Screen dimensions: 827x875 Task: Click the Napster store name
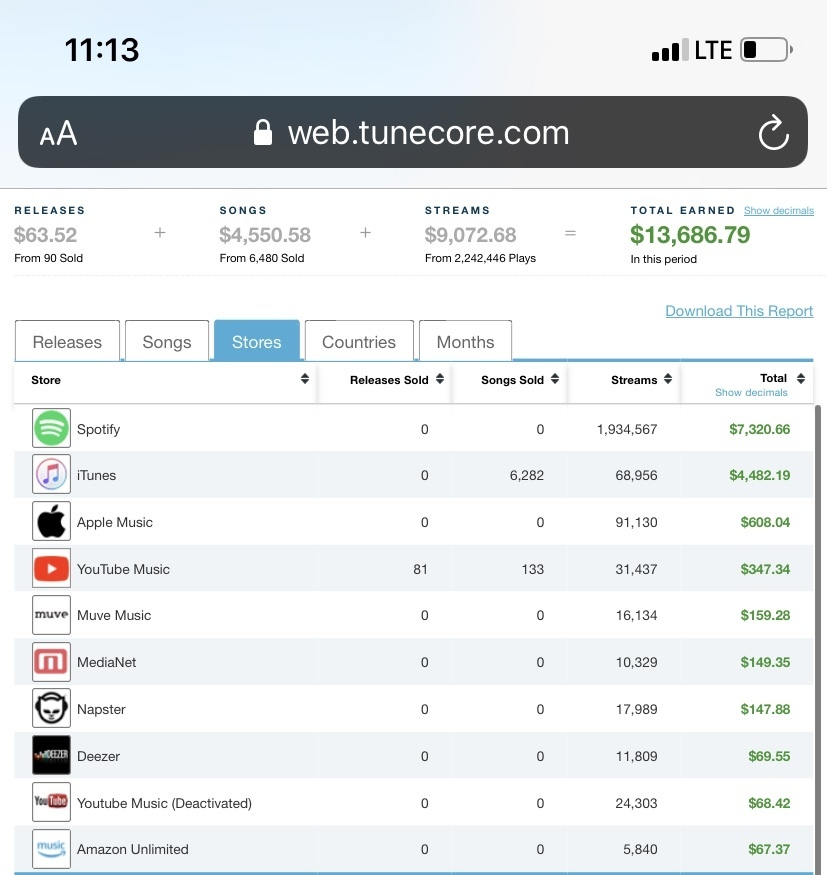pyautogui.click(x=101, y=709)
